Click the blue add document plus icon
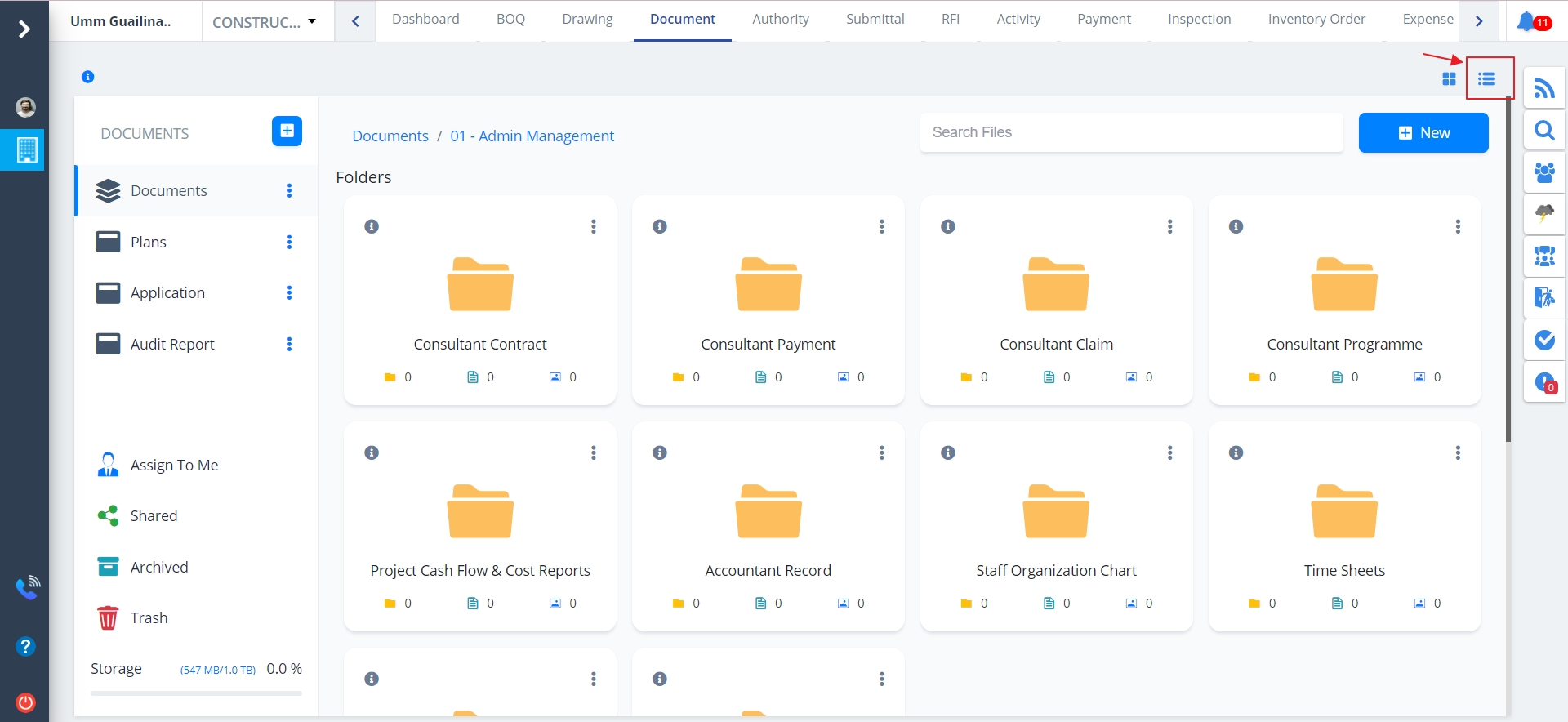 click(x=287, y=131)
